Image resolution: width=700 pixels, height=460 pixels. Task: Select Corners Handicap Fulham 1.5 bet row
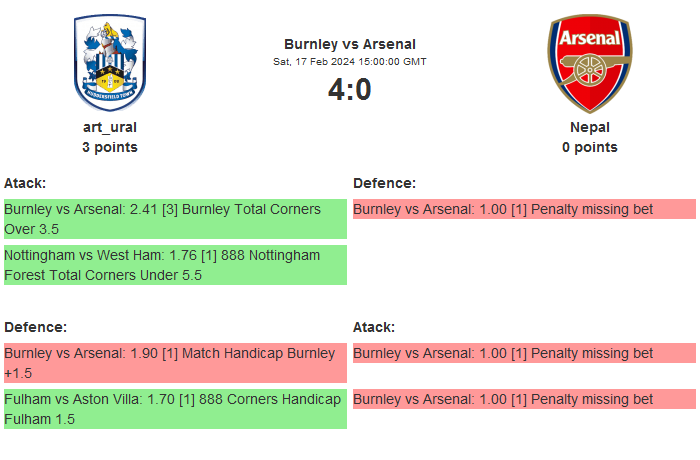coord(174,409)
